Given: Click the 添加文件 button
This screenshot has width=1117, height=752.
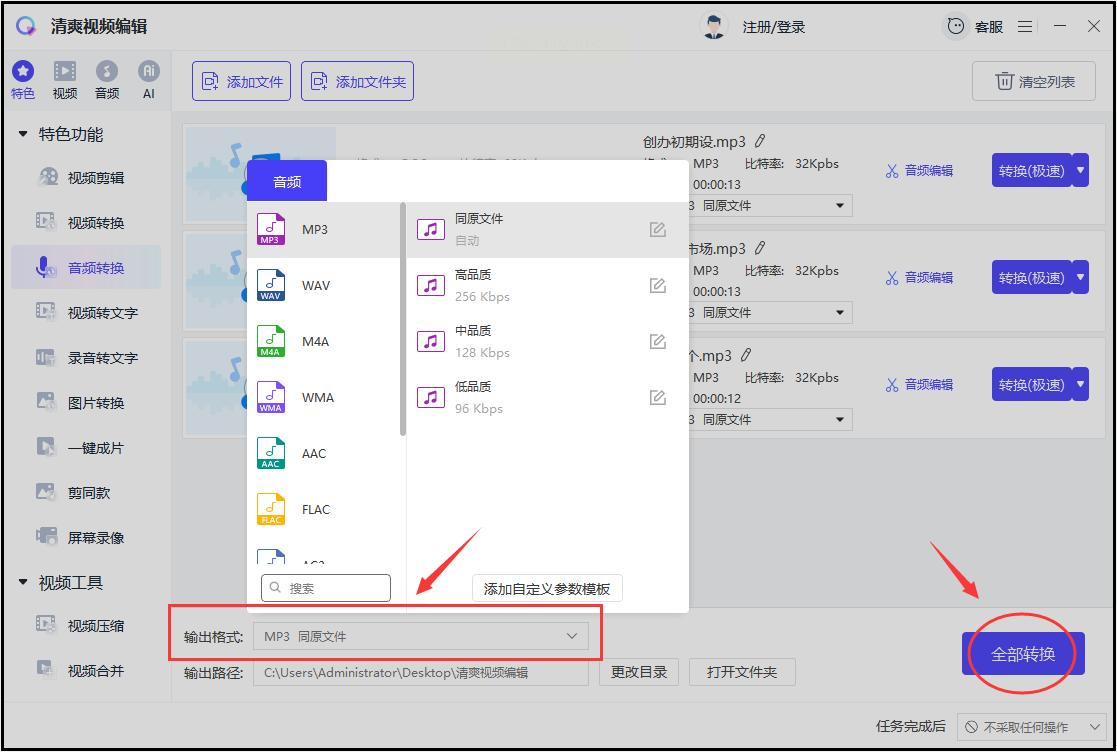Looking at the screenshot, I should (x=241, y=81).
